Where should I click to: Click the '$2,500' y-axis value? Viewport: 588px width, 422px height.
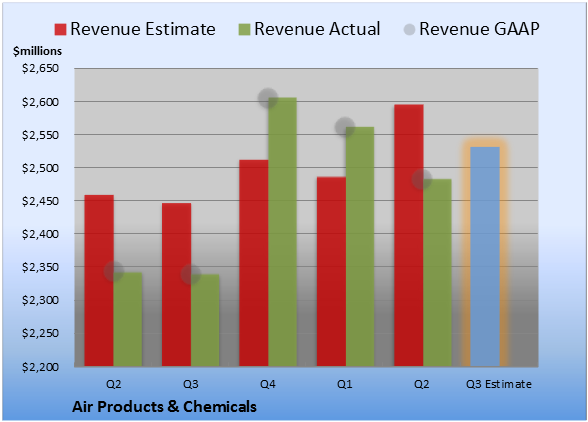click(40, 168)
